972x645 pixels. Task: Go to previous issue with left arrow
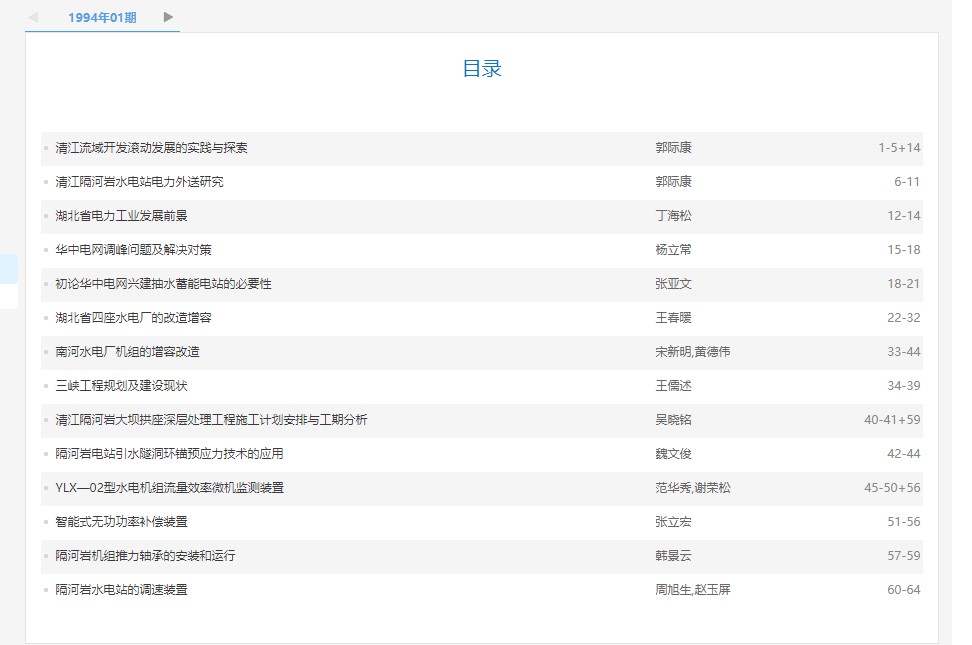33,17
